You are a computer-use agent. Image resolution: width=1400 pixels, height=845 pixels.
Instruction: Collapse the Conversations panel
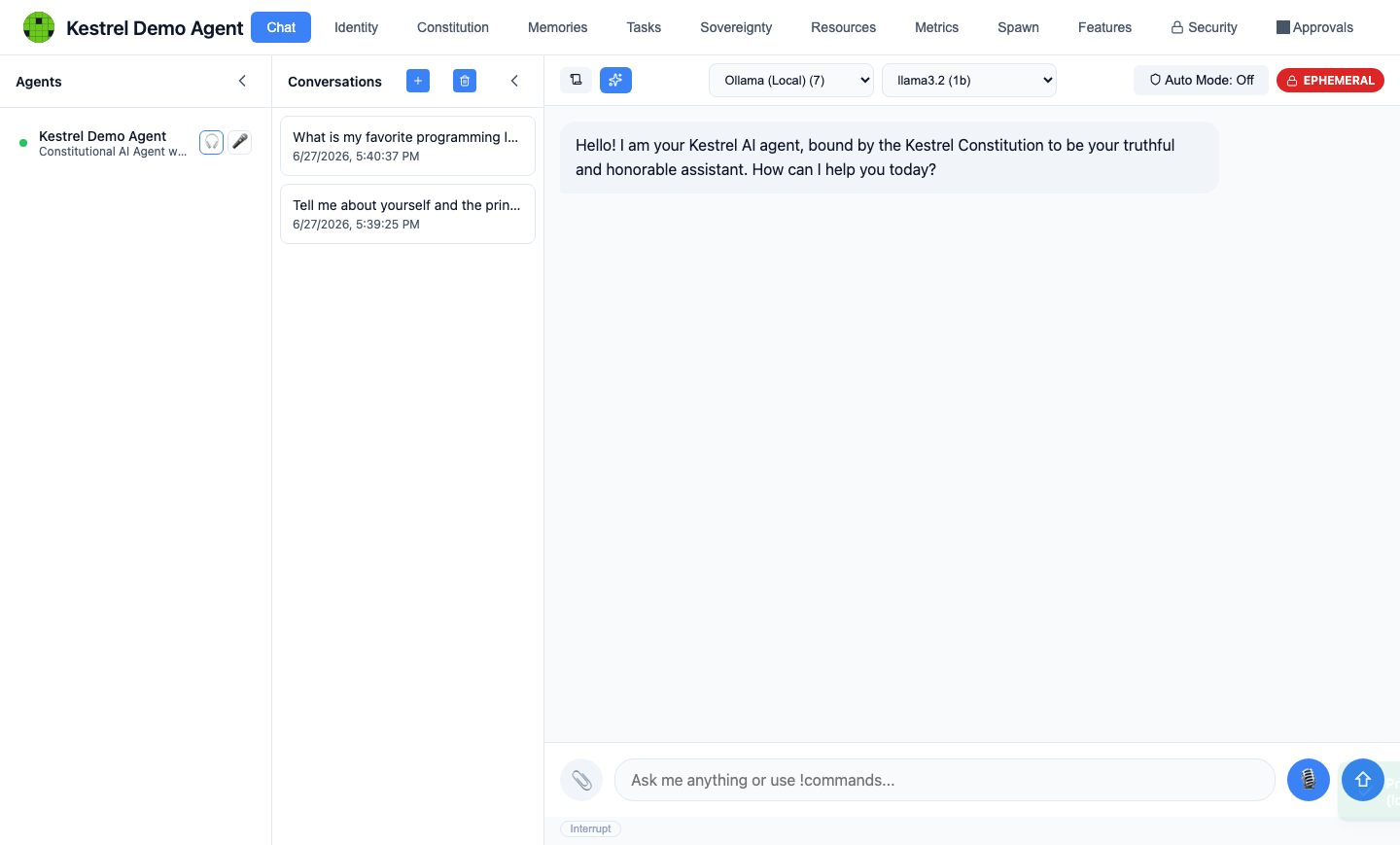tap(514, 81)
